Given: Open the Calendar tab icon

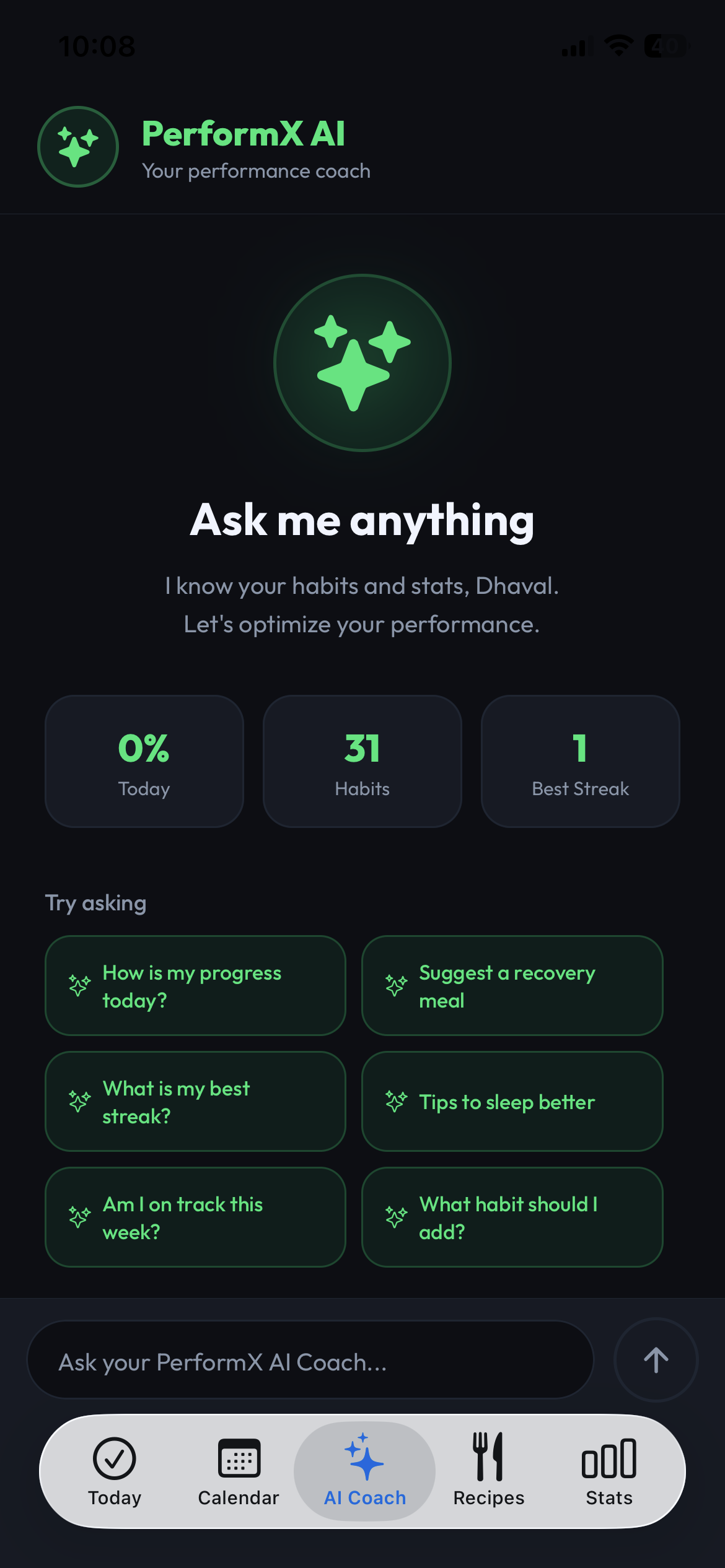Looking at the screenshot, I should click(x=239, y=1458).
